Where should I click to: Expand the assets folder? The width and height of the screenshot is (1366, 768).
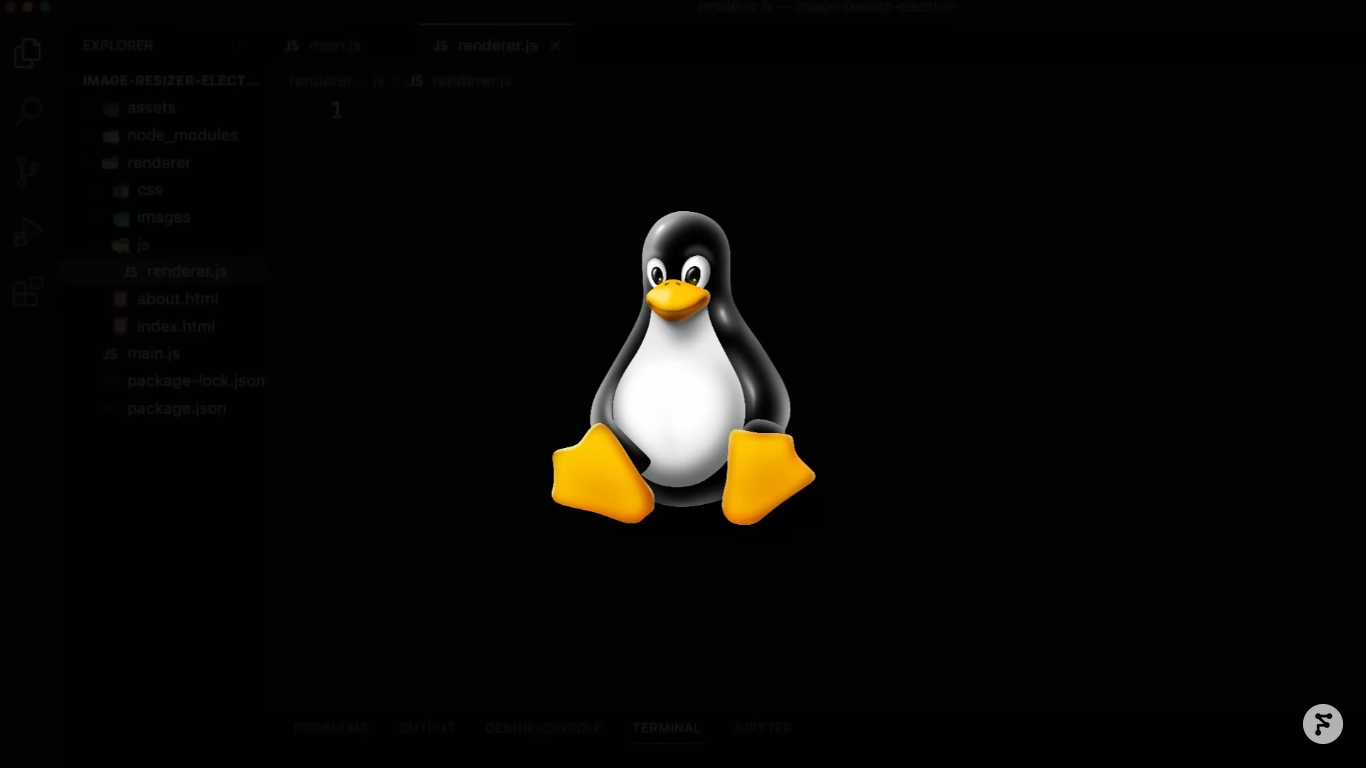tap(150, 108)
